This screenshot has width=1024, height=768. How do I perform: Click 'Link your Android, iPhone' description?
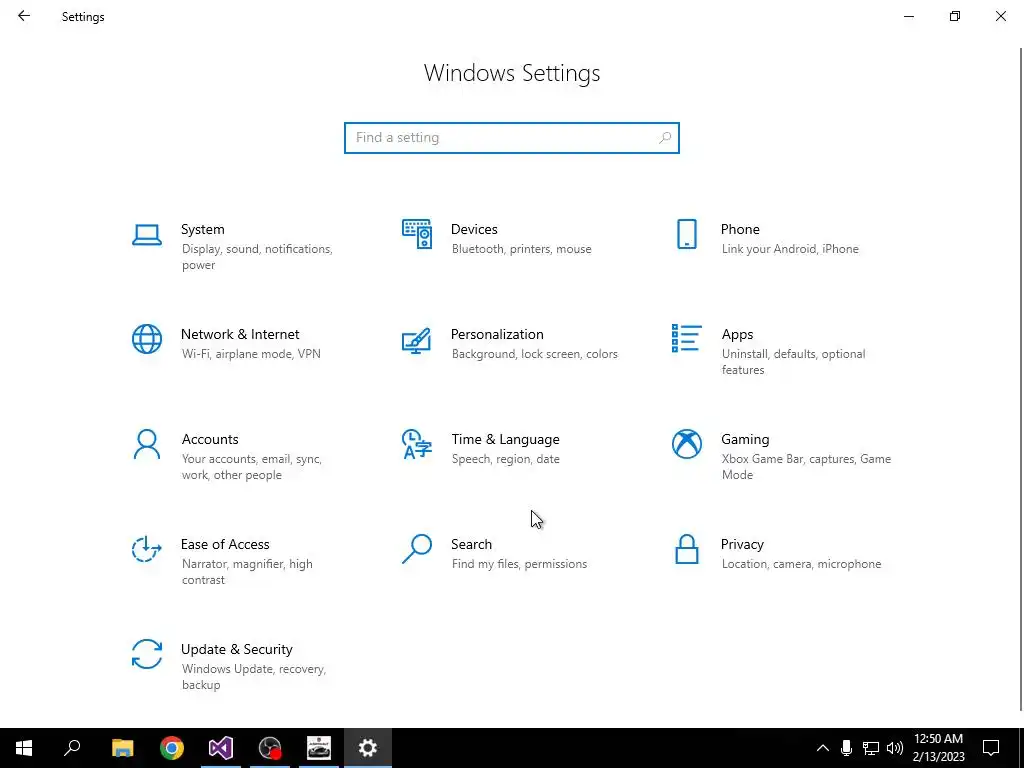(790, 249)
